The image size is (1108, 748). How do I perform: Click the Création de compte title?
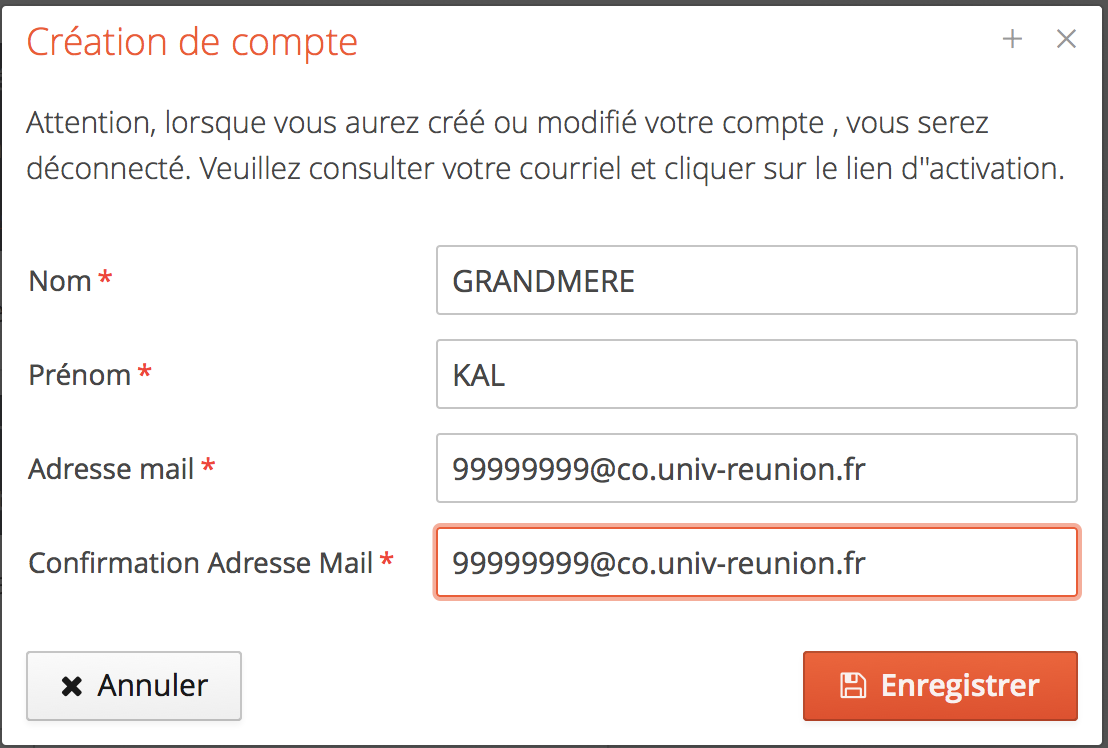click(192, 42)
